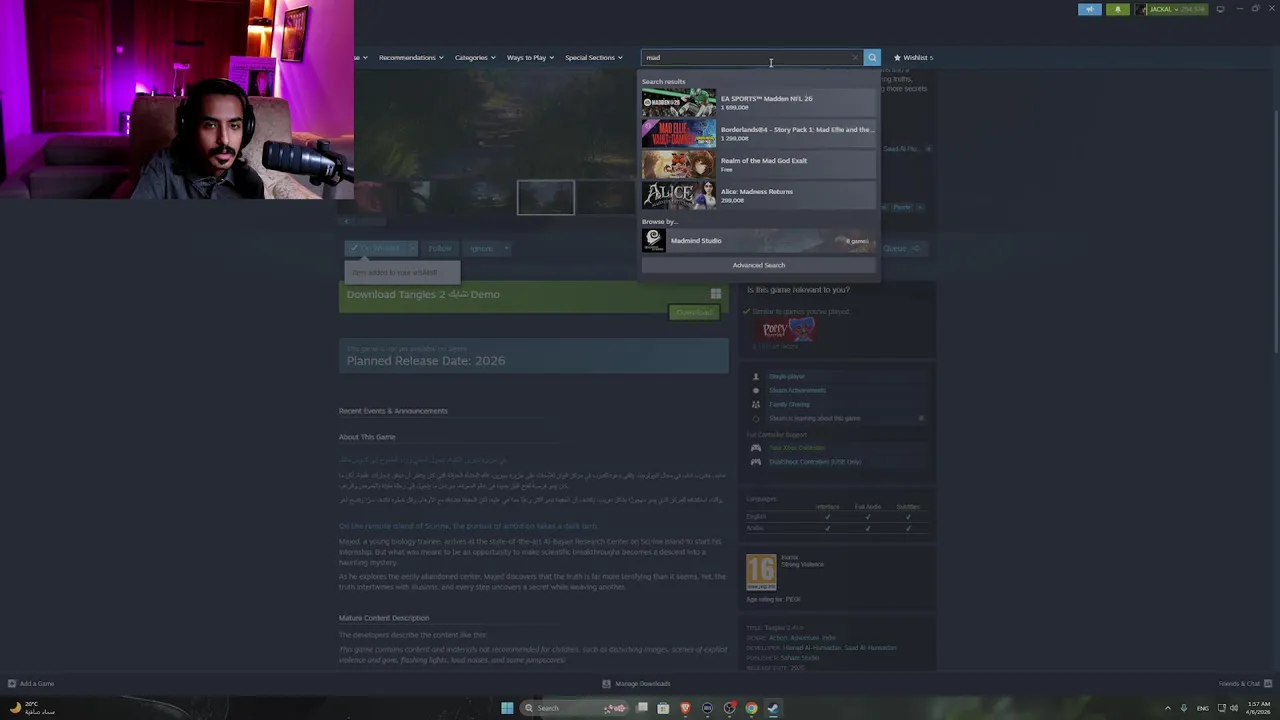Screen dimensions: 1280x720
Task: Click the PEGI 16 rating badge
Action: click(761, 572)
